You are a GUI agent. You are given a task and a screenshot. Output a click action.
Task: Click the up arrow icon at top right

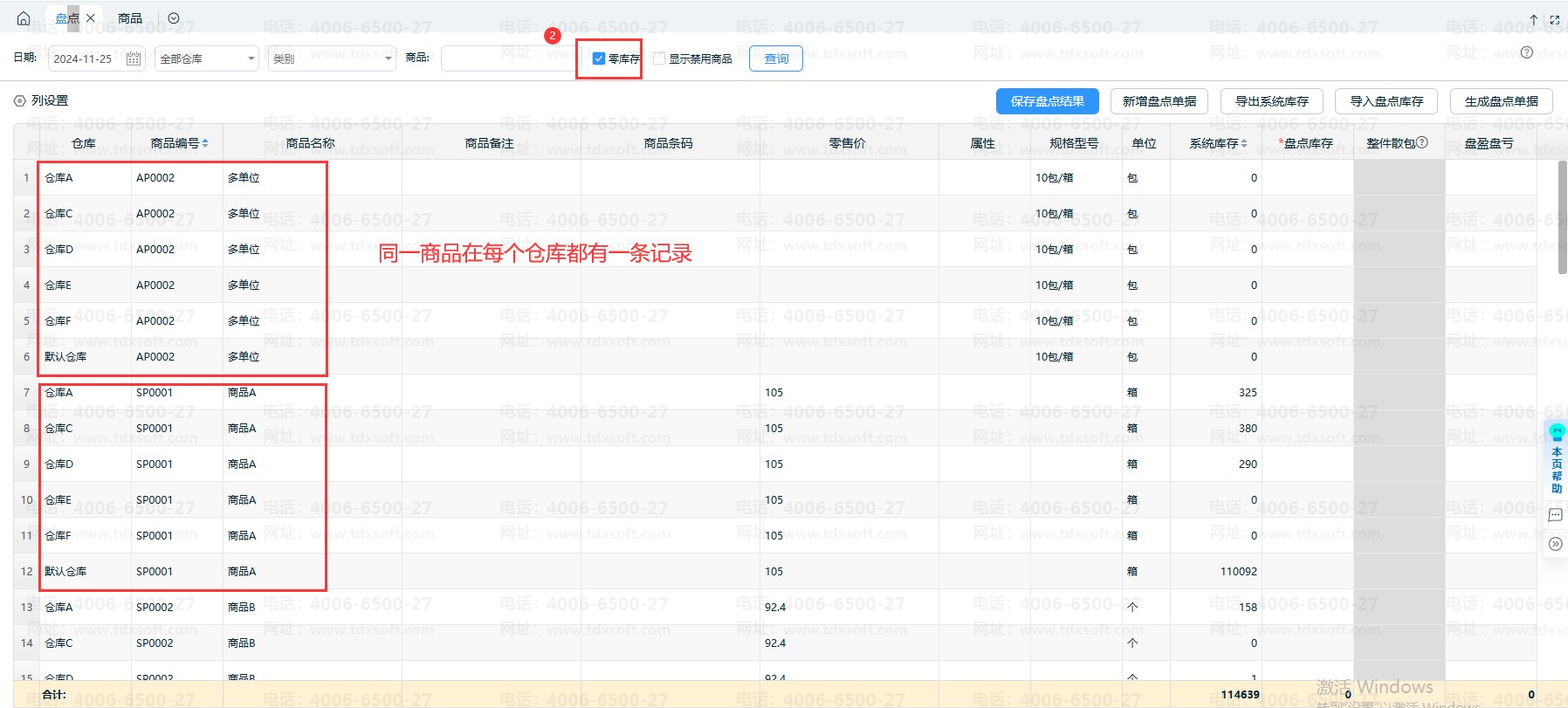pos(1533,19)
